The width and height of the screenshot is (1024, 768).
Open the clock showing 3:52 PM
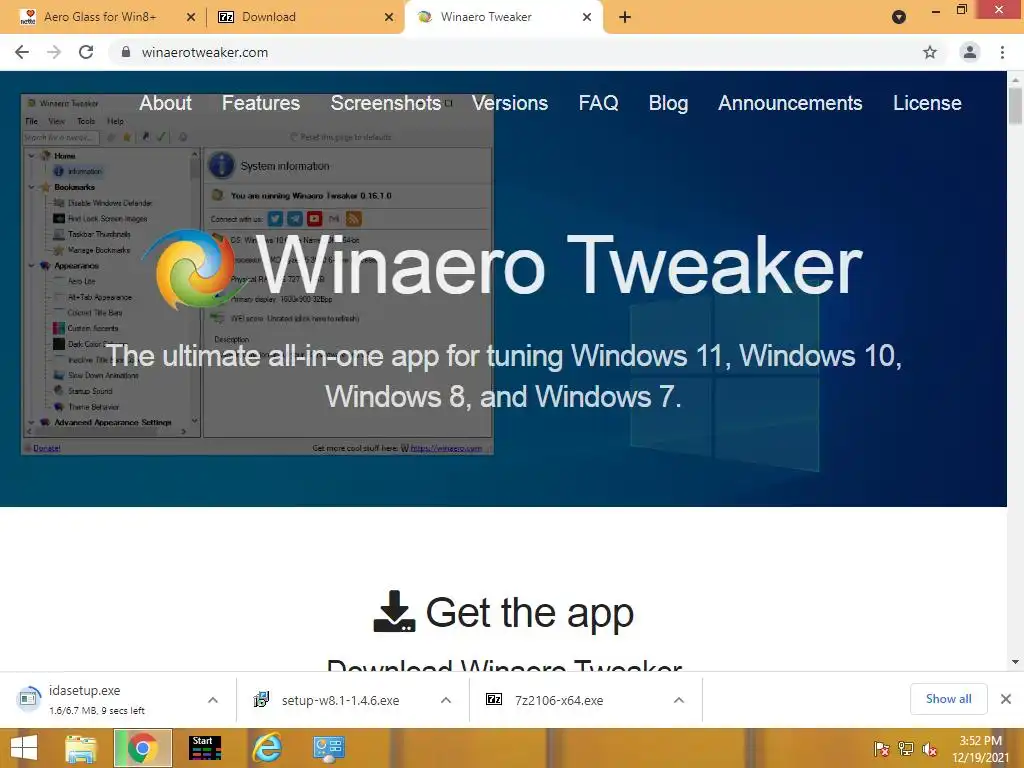[x=981, y=748]
